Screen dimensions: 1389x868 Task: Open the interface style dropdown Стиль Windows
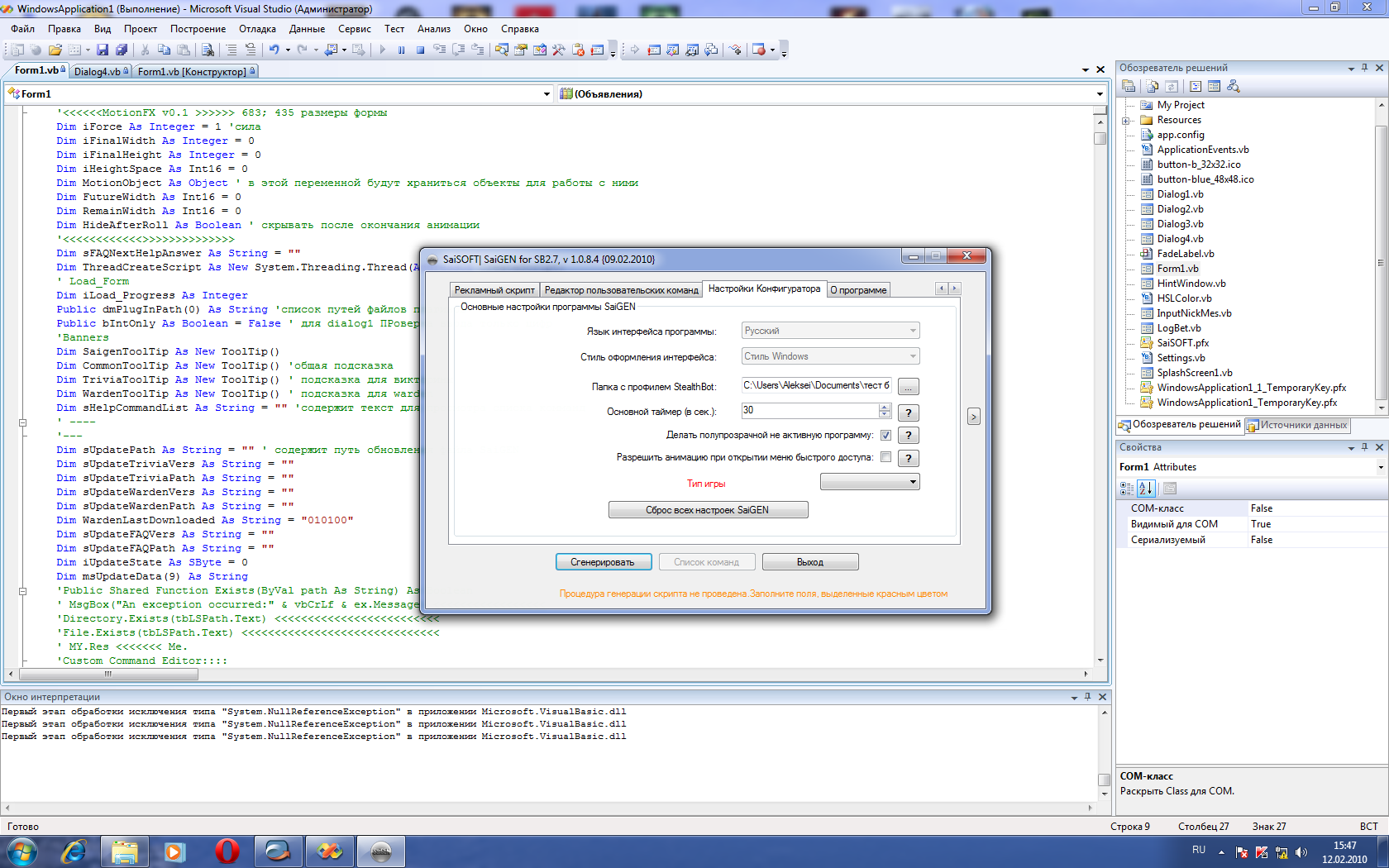[830, 356]
